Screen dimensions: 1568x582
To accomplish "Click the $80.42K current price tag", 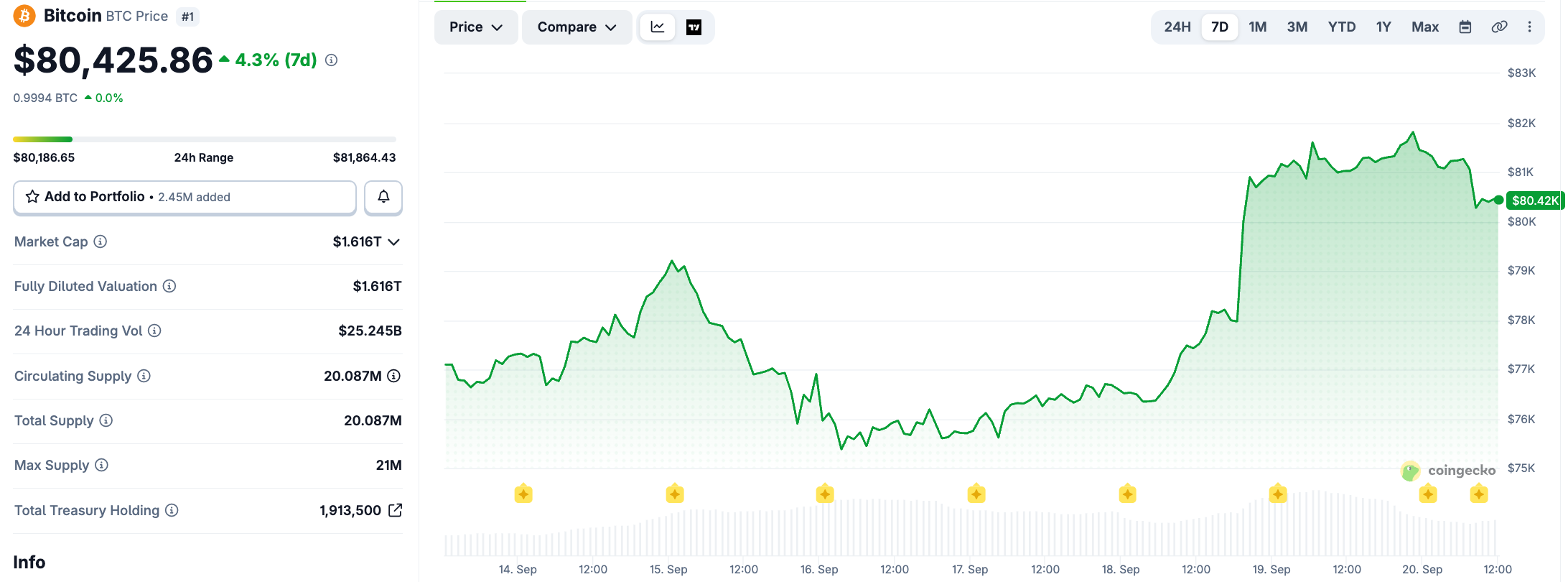I will (x=1535, y=200).
